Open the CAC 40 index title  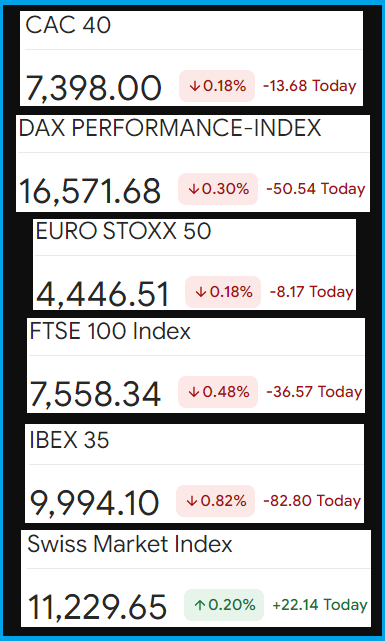pyautogui.click(x=68, y=25)
